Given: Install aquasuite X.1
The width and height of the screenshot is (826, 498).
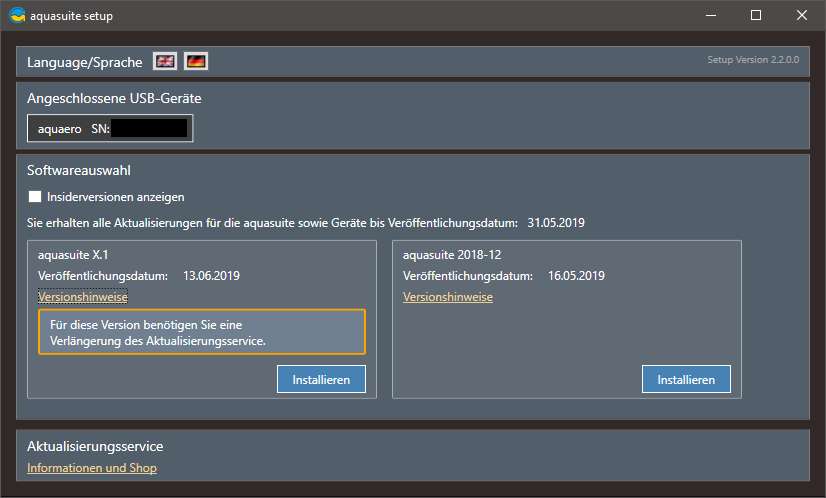Looking at the screenshot, I should pos(321,379).
